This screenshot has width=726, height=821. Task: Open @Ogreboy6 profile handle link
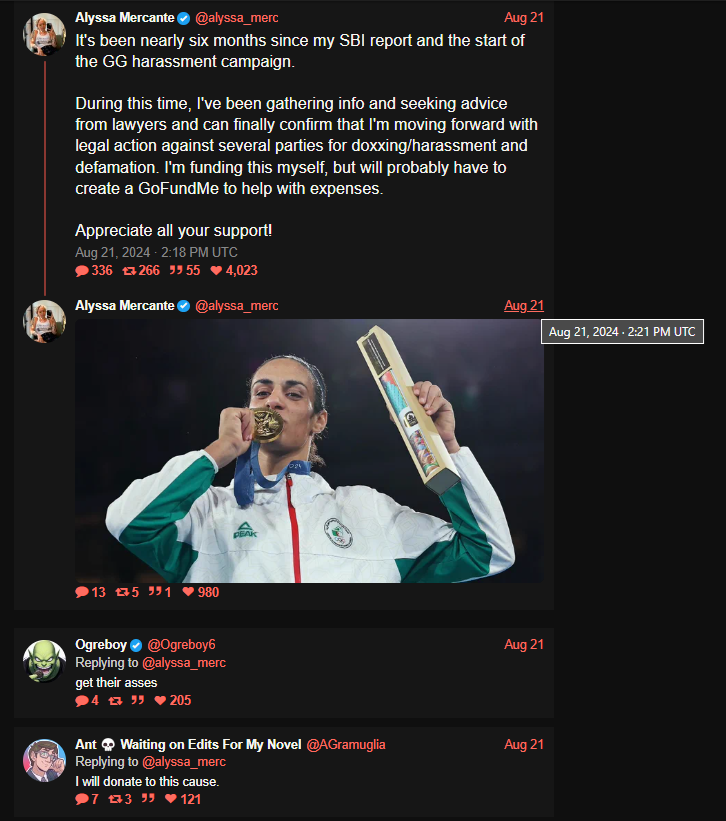pyautogui.click(x=181, y=645)
